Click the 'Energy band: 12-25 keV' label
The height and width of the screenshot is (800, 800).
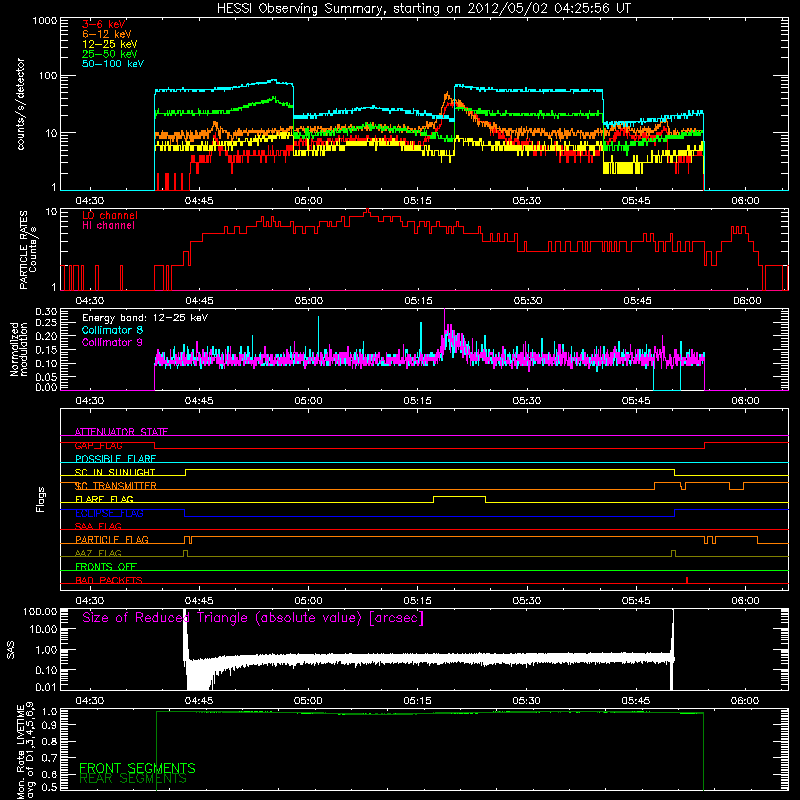pos(145,318)
